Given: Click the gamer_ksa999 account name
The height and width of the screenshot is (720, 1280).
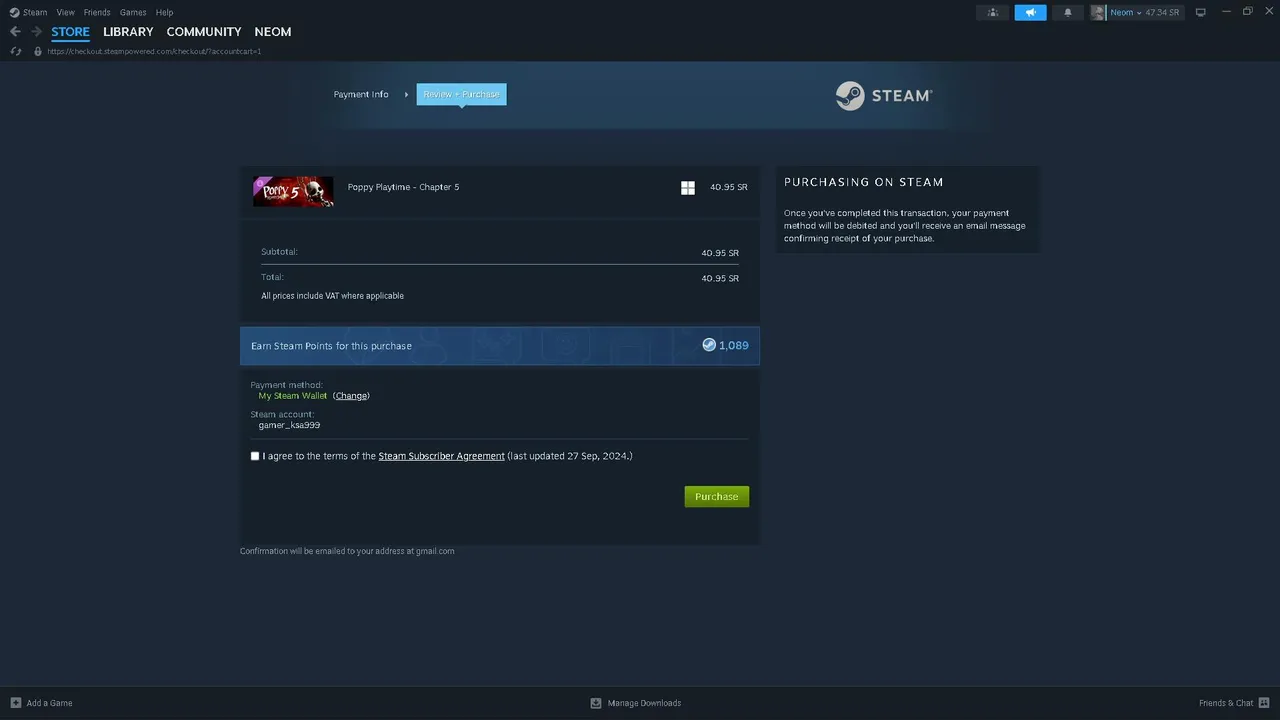Looking at the screenshot, I should coord(289,425).
